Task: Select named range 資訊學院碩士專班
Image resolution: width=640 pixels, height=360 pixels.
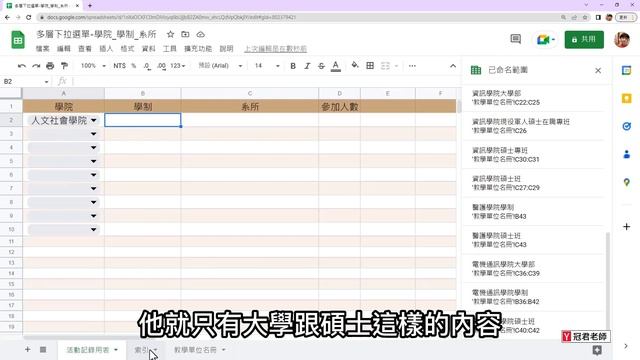Action: pyautogui.click(x=533, y=155)
